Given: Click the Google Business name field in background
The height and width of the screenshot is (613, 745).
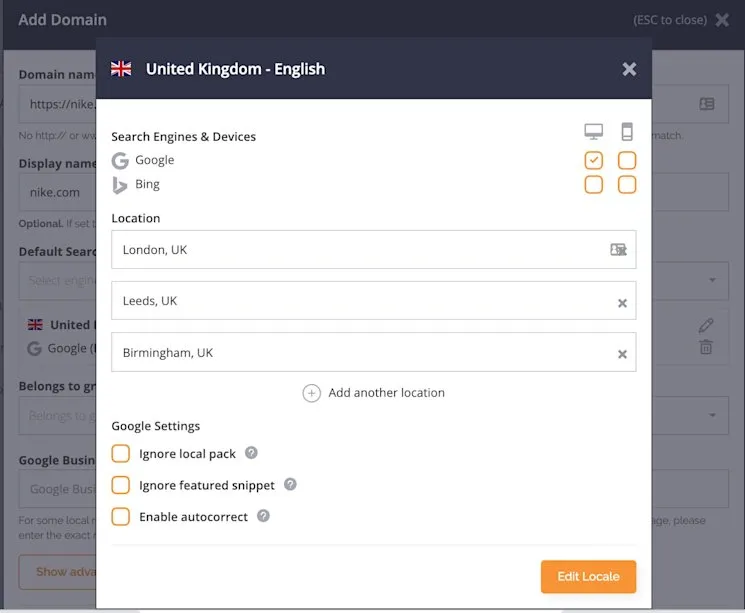Looking at the screenshot, I should click(57, 489).
